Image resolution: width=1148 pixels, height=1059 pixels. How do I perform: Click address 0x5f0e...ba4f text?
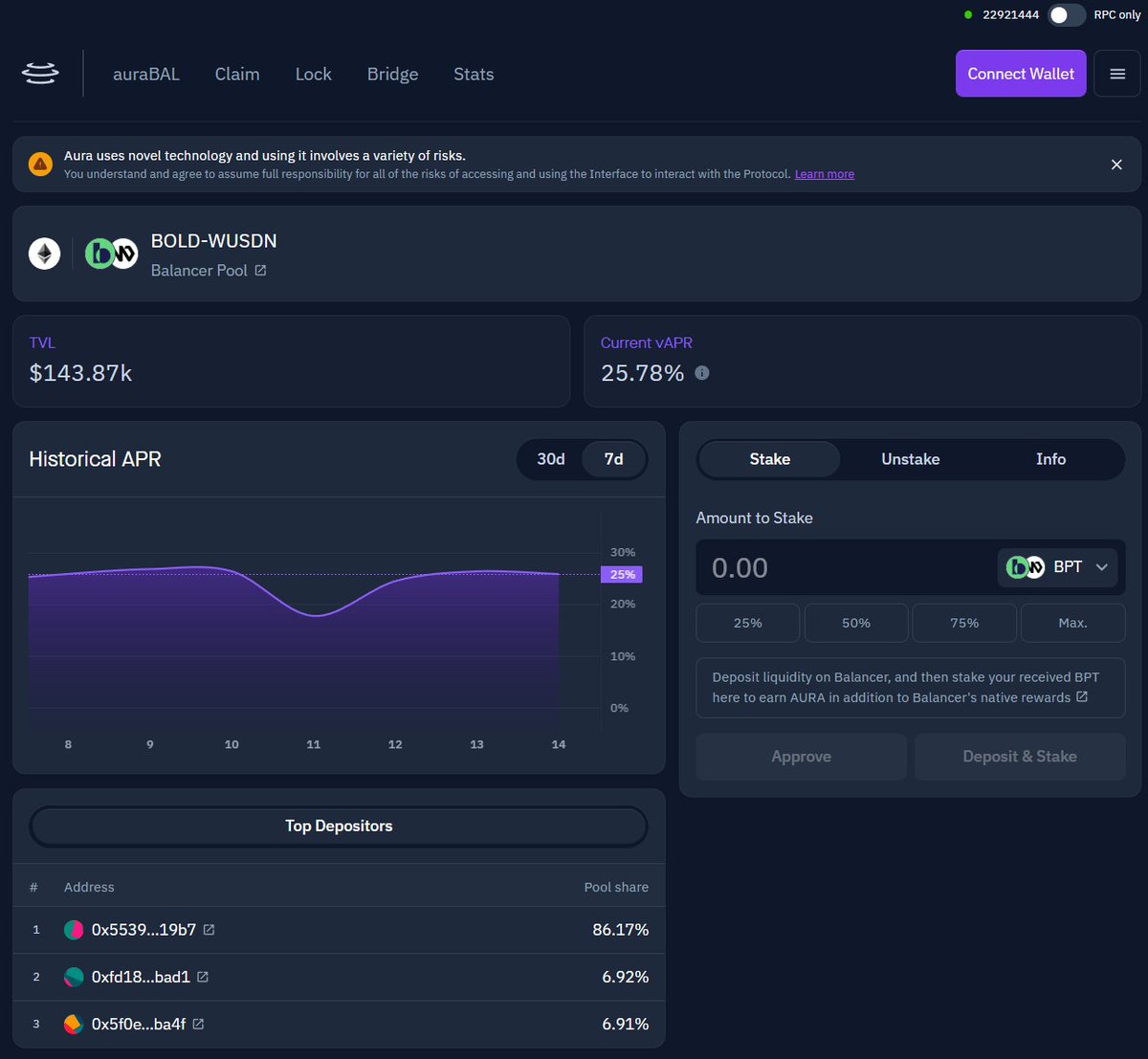click(139, 1024)
